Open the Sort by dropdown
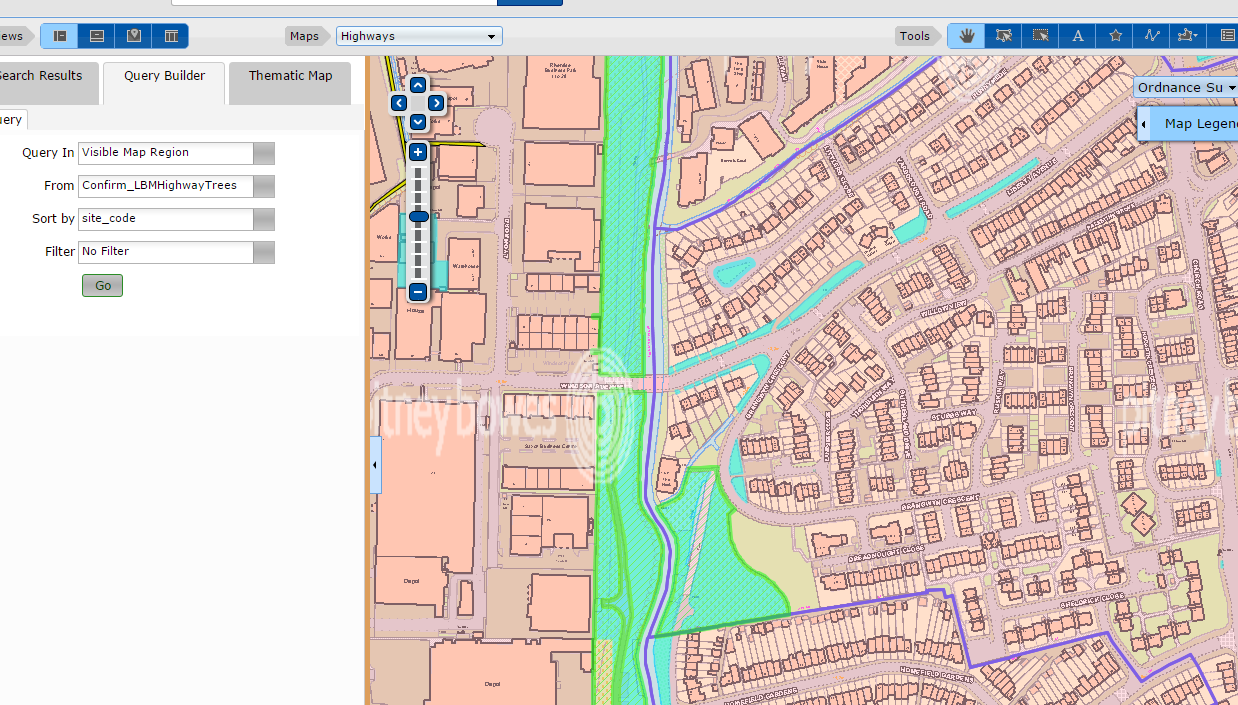Viewport: 1238px width, 705px height. pyautogui.click(x=264, y=219)
